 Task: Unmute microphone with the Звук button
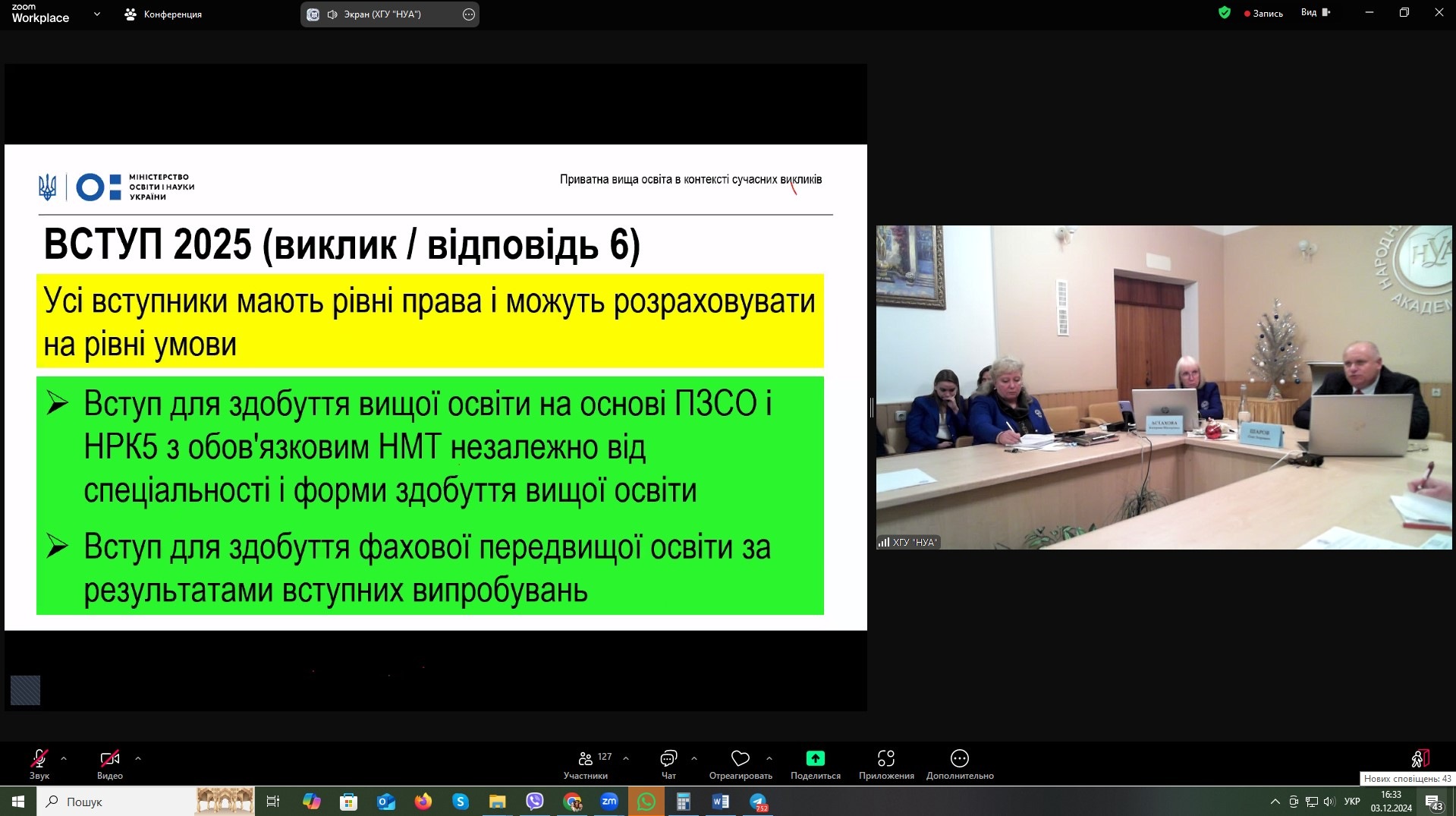click(39, 763)
